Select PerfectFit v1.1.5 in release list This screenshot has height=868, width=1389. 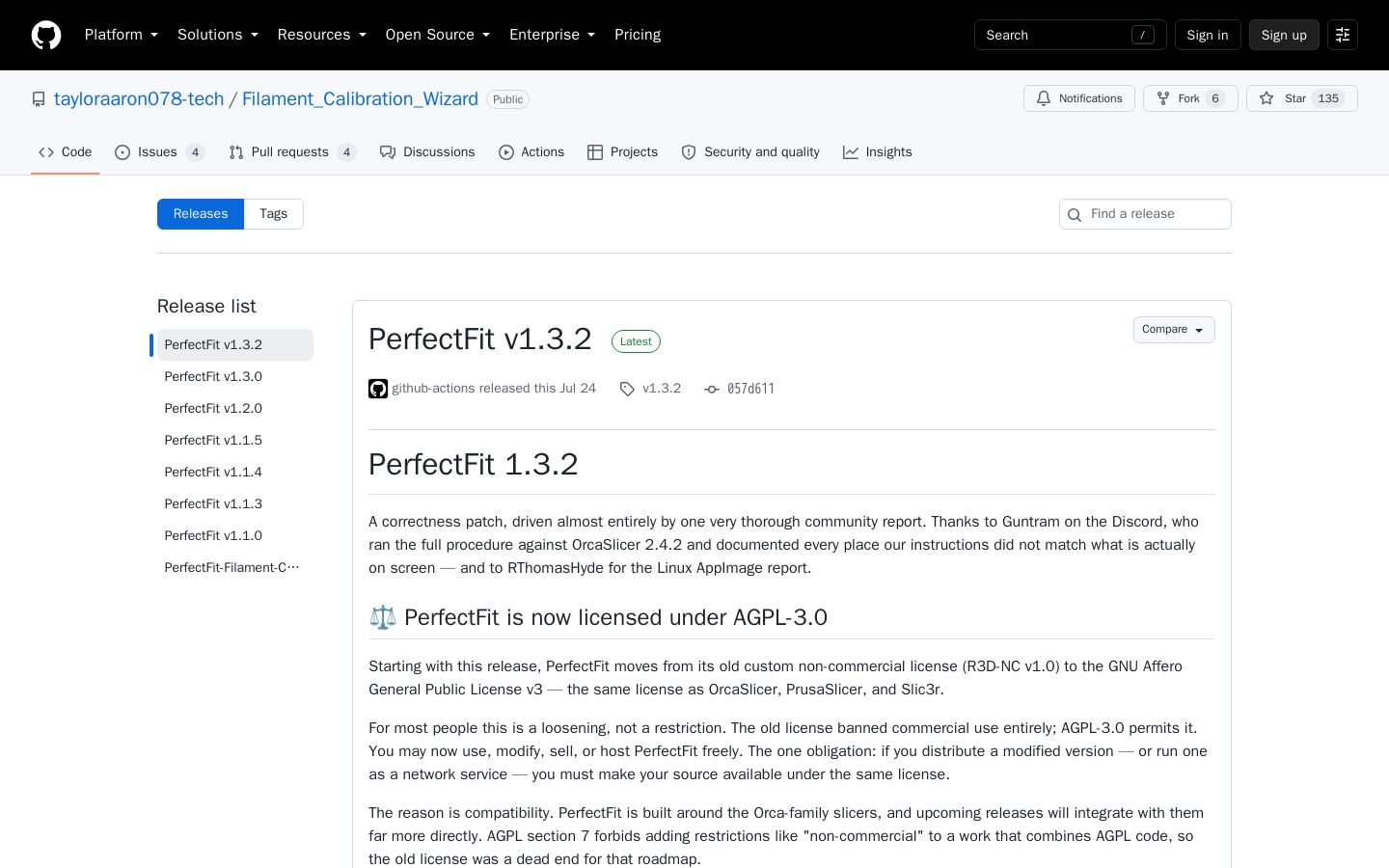tap(235, 440)
